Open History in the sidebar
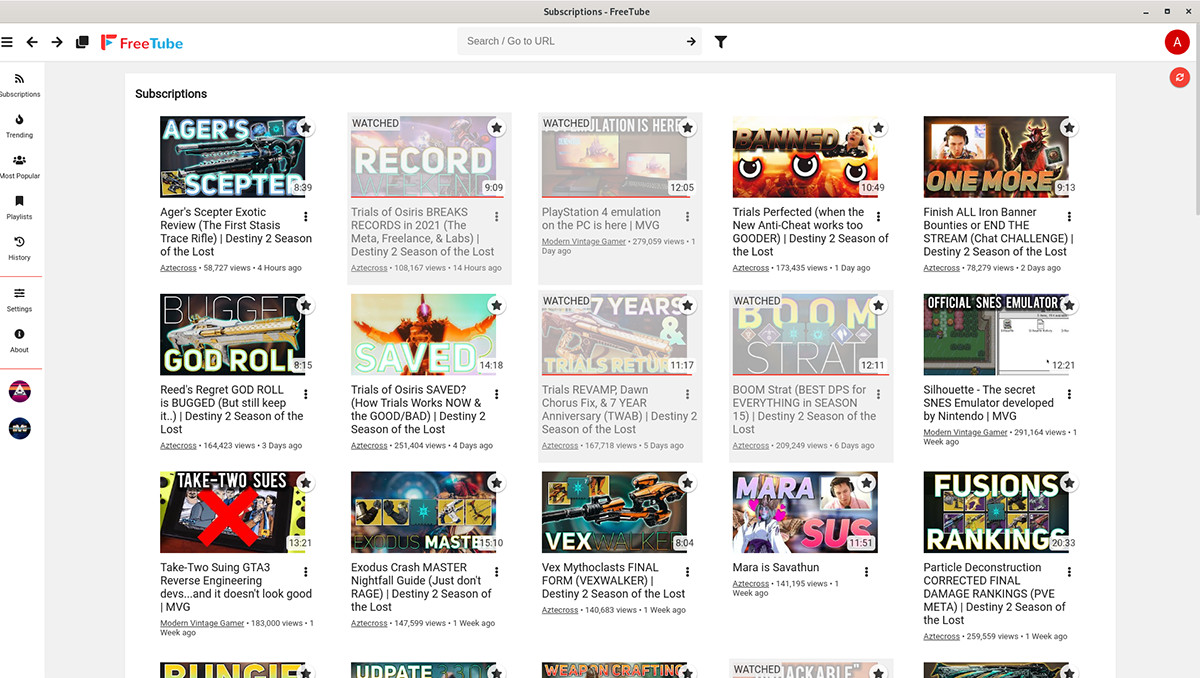1200x678 pixels. click(x=20, y=249)
